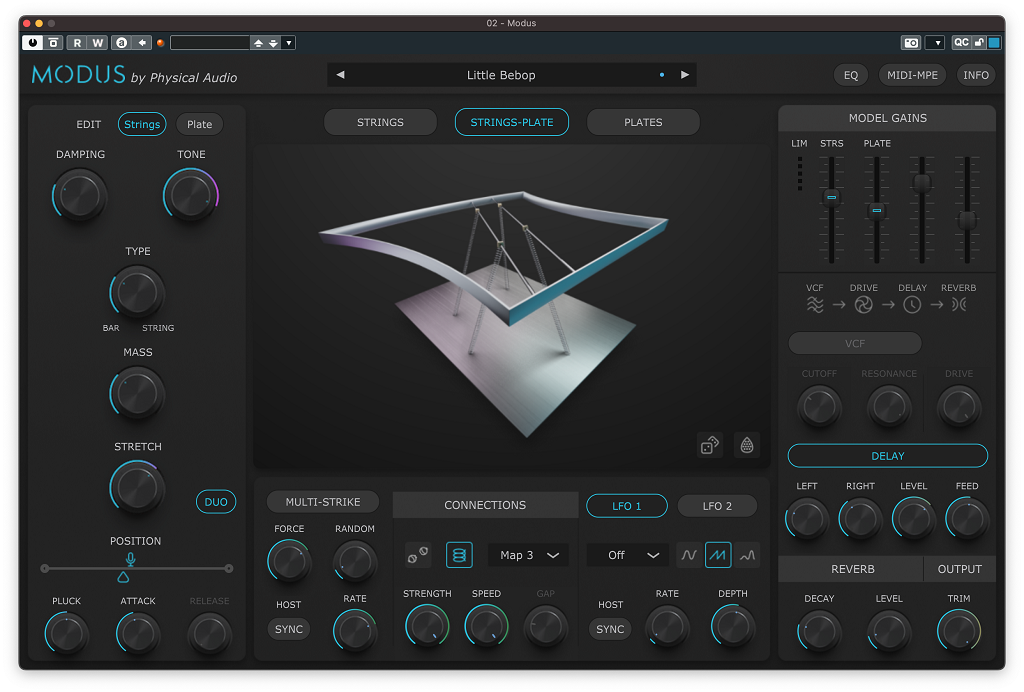Open the Little Bebop preset browser

[501, 75]
